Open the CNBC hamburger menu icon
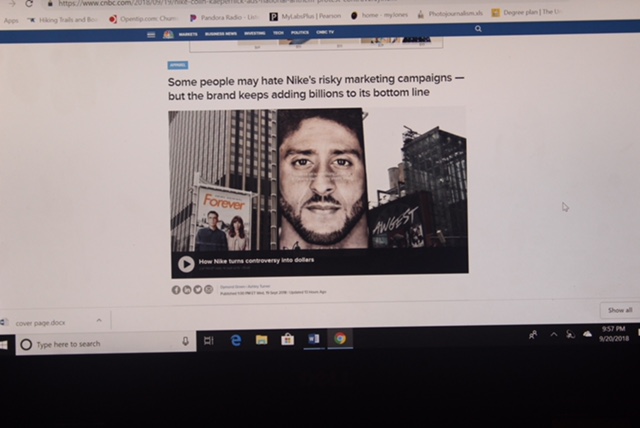Image resolution: width=640 pixels, height=428 pixels. 151,35
